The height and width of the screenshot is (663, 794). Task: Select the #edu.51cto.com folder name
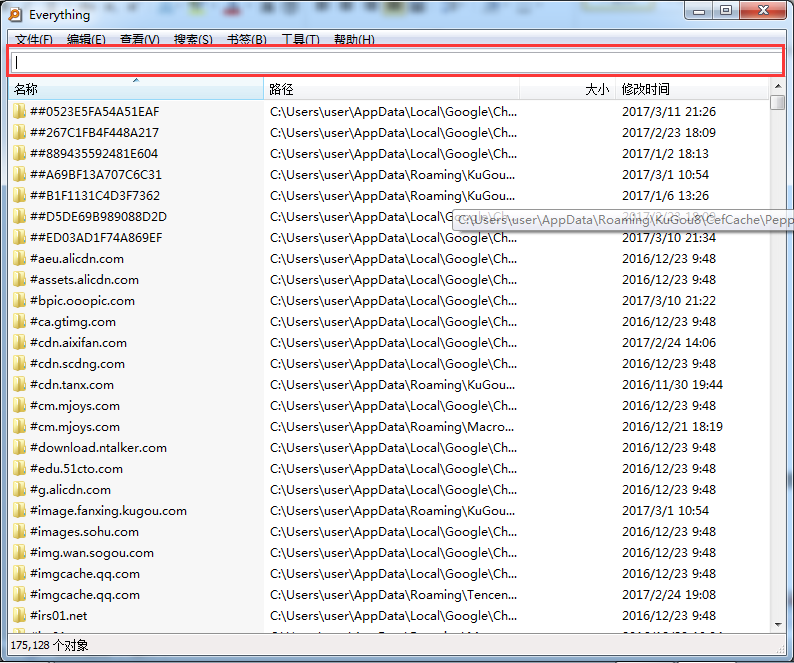(76, 469)
